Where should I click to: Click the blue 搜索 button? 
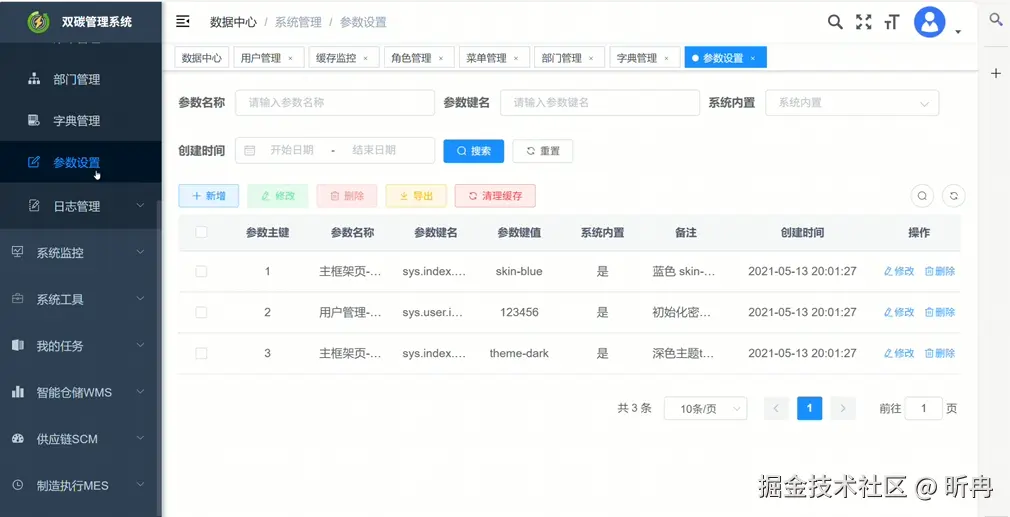pyautogui.click(x=473, y=151)
